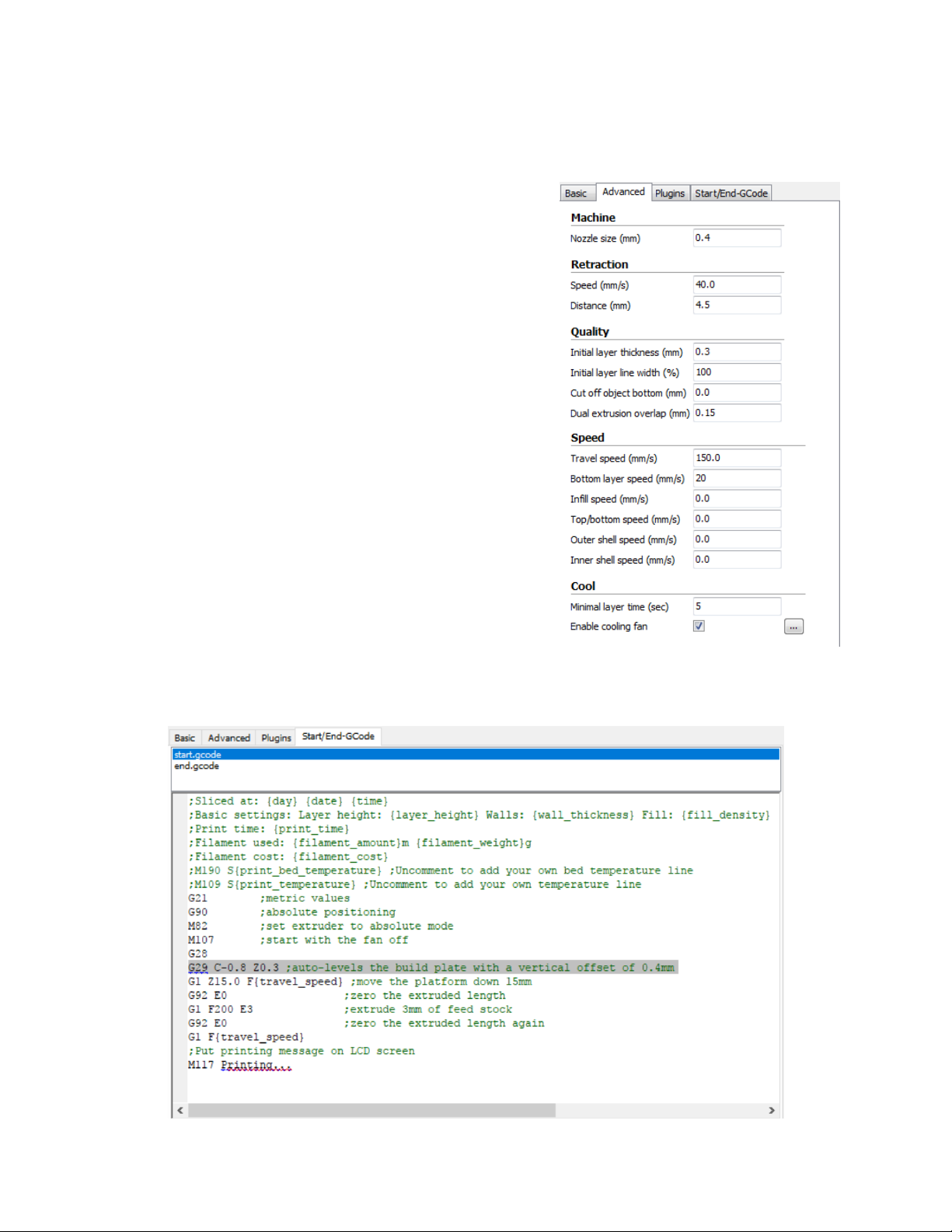952x1232 pixels.
Task: Select the Advanced tab above the gcode editor
Action: click(229, 738)
